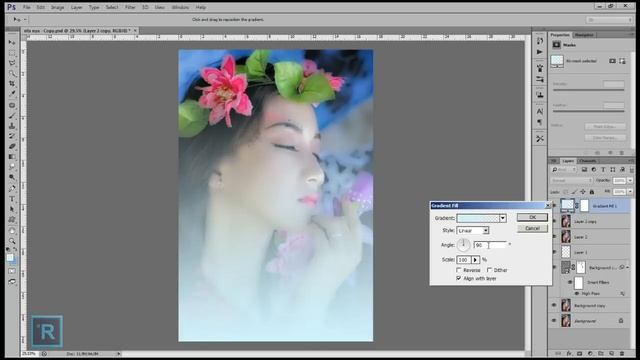Select the Eyedropper tool

(12, 94)
